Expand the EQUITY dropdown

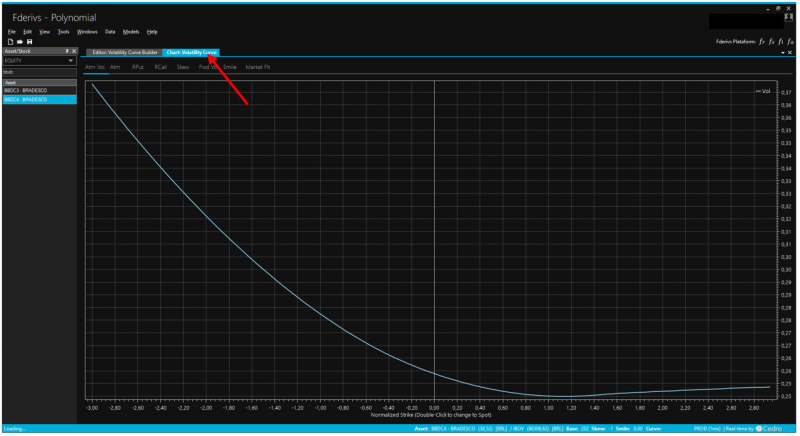pos(70,61)
